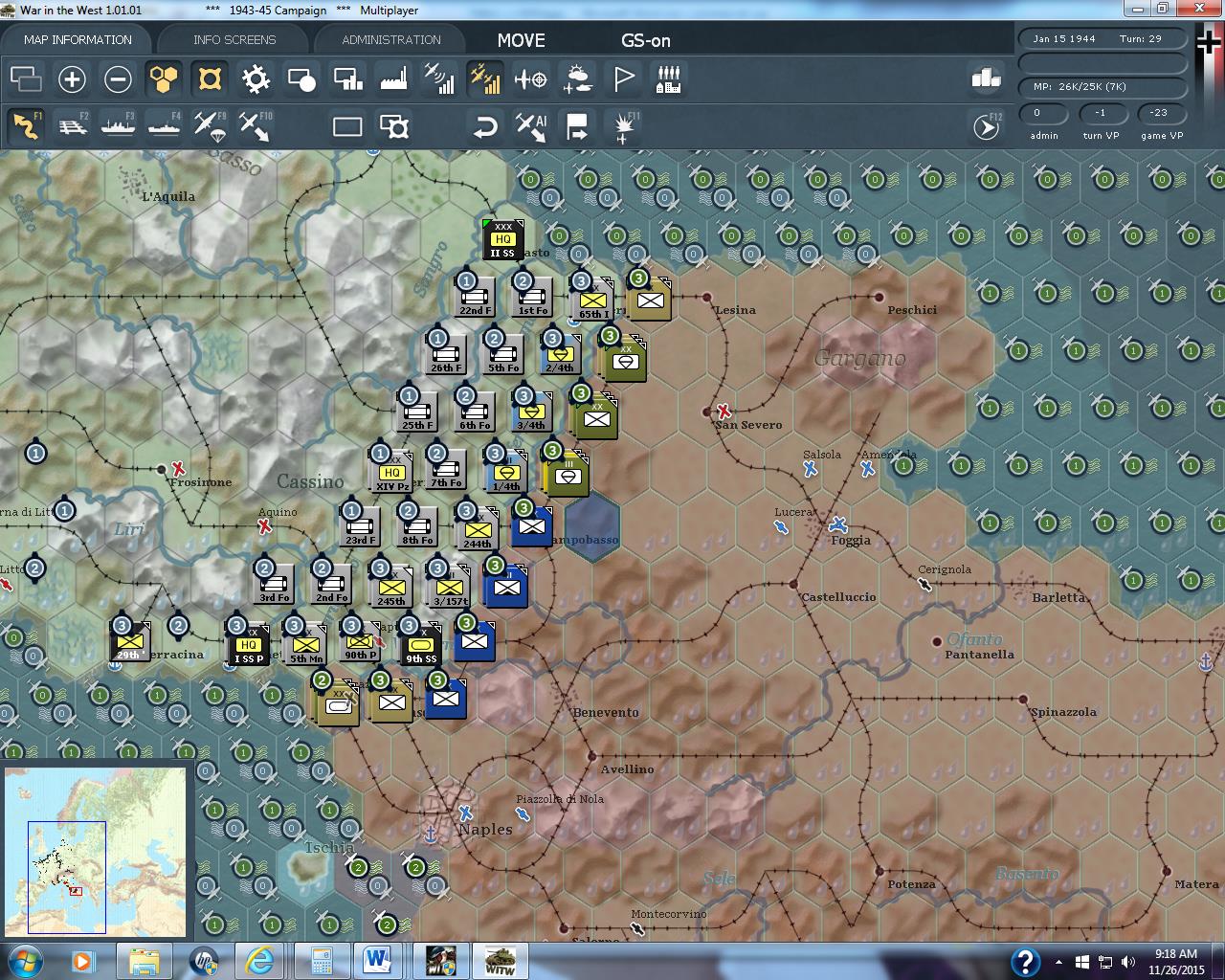This screenshot has width=1225, height=980.
Task: Select the 9th SS unit counter
Action: point(420,646)
